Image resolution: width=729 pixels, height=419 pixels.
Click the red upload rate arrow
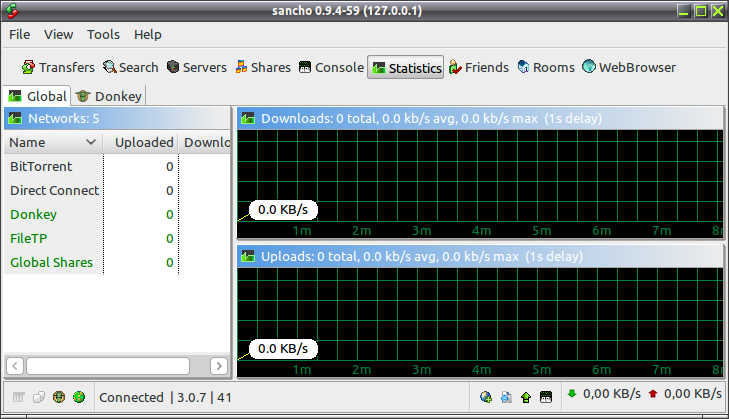click(x=653, y=394)
